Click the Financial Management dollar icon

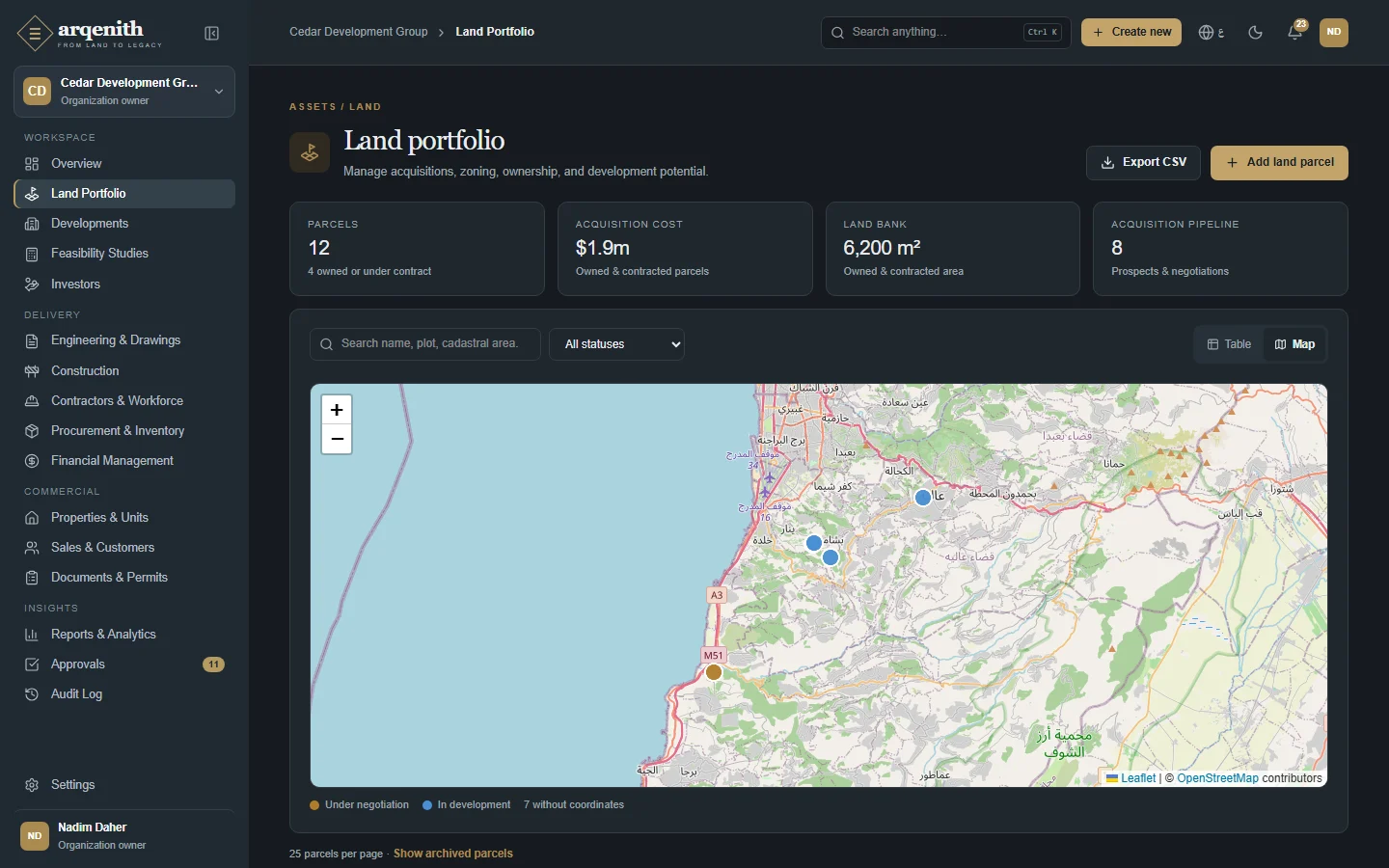pyautogui.click(x=32, y=461)
